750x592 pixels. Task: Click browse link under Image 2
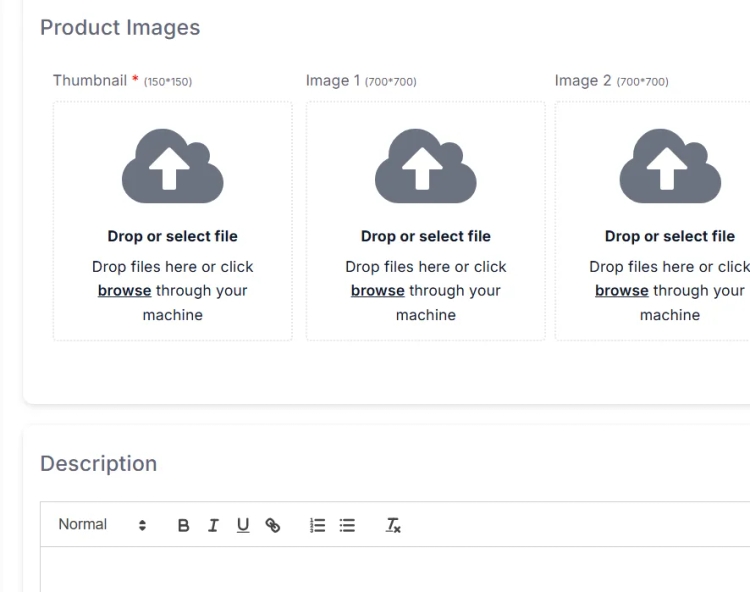pos(621,291)
